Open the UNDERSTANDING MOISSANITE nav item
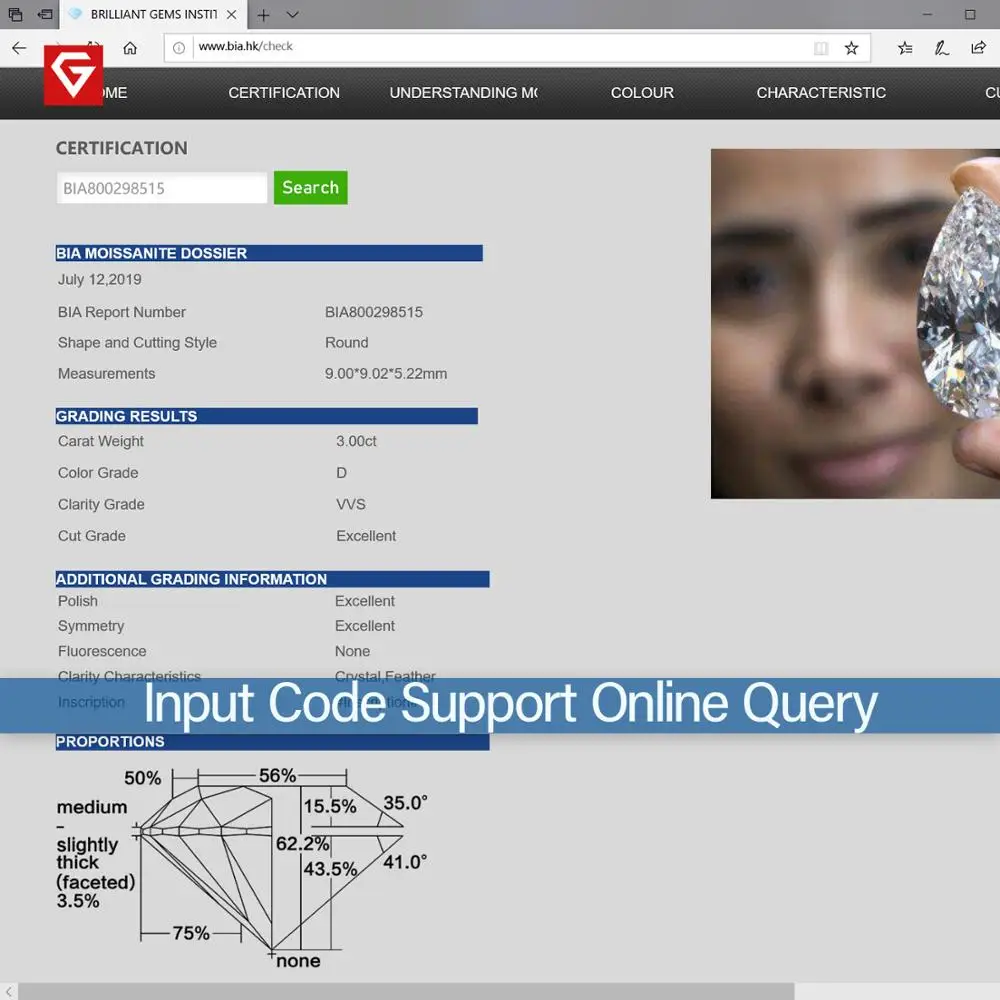The height and width of the screenshot is (1000, 1000). 464,93
